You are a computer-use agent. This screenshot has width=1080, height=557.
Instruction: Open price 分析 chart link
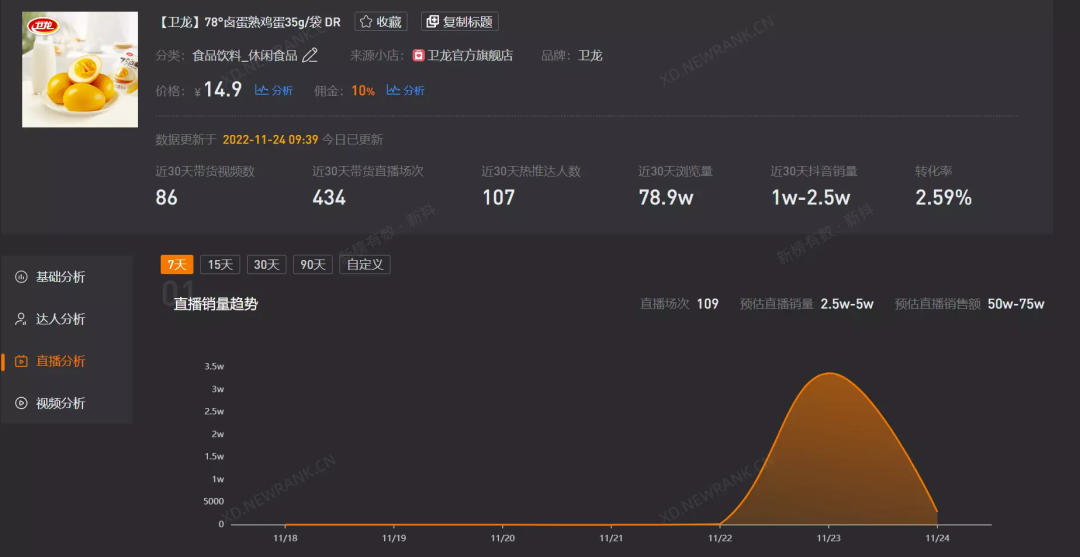(274, 90)
